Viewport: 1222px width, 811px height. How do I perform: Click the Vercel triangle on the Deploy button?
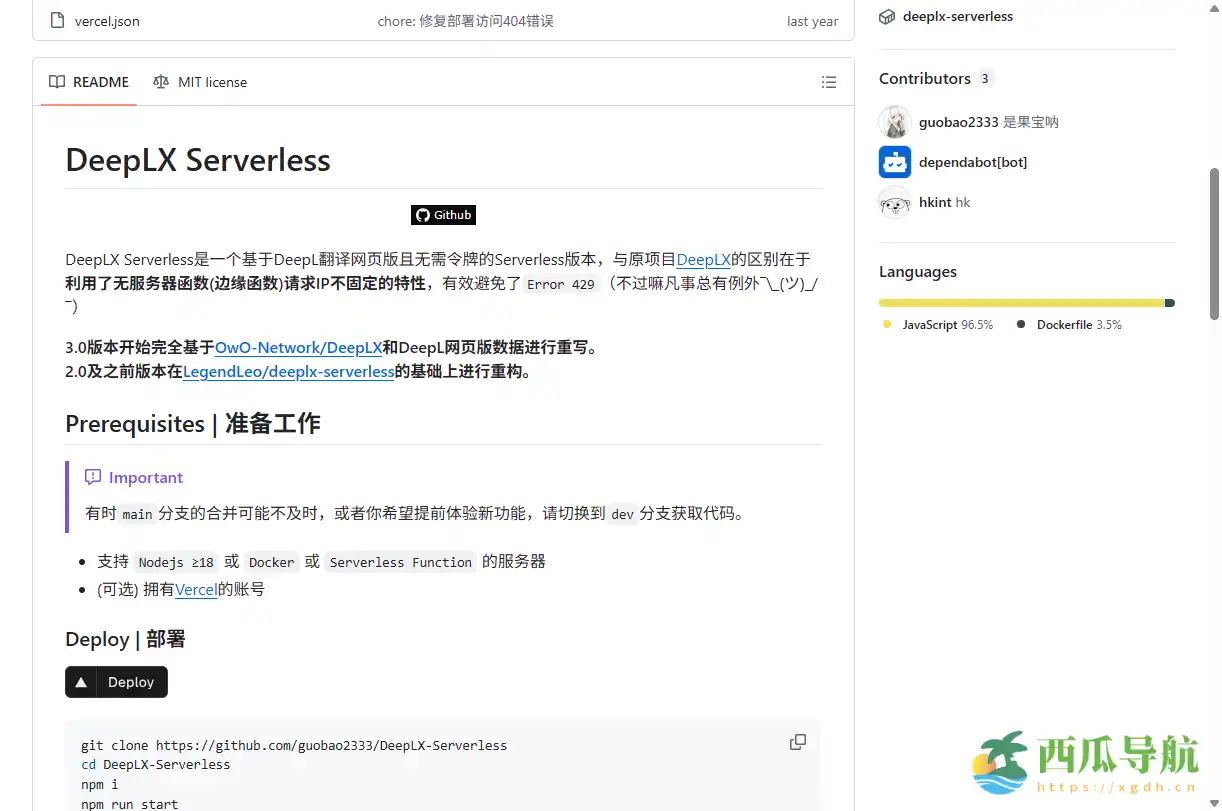pos(82,682)
